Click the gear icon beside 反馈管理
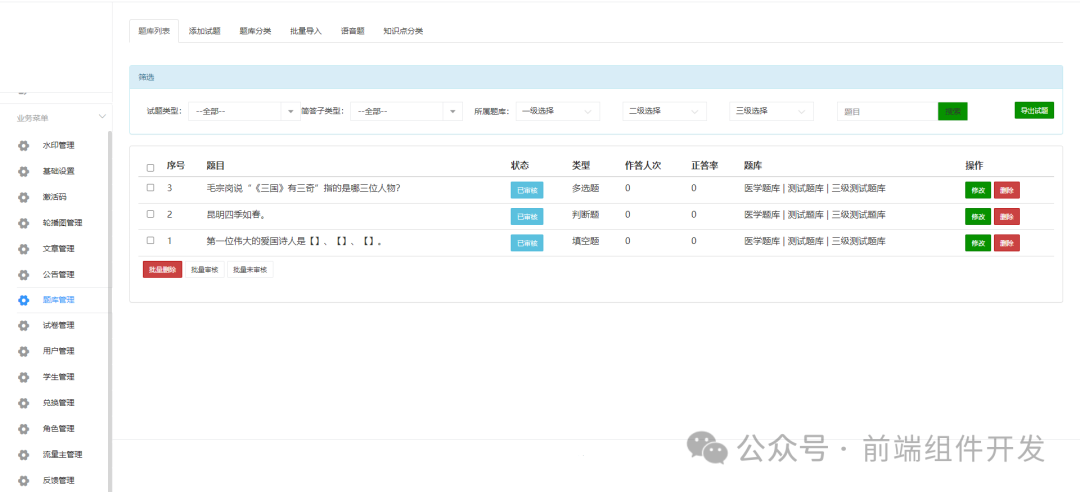Screen dimensions: 1080x492 [24, 481]
